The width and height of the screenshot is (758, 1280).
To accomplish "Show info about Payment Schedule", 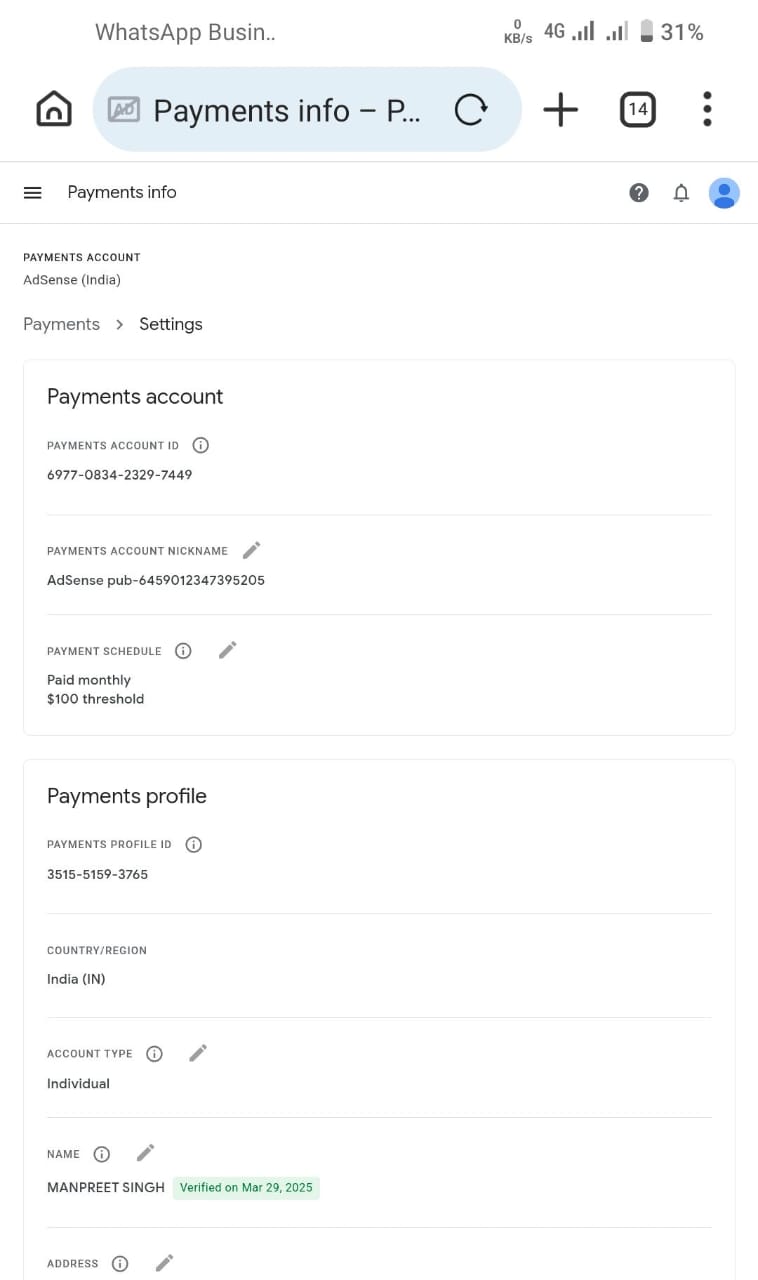I will click(183, 651).
